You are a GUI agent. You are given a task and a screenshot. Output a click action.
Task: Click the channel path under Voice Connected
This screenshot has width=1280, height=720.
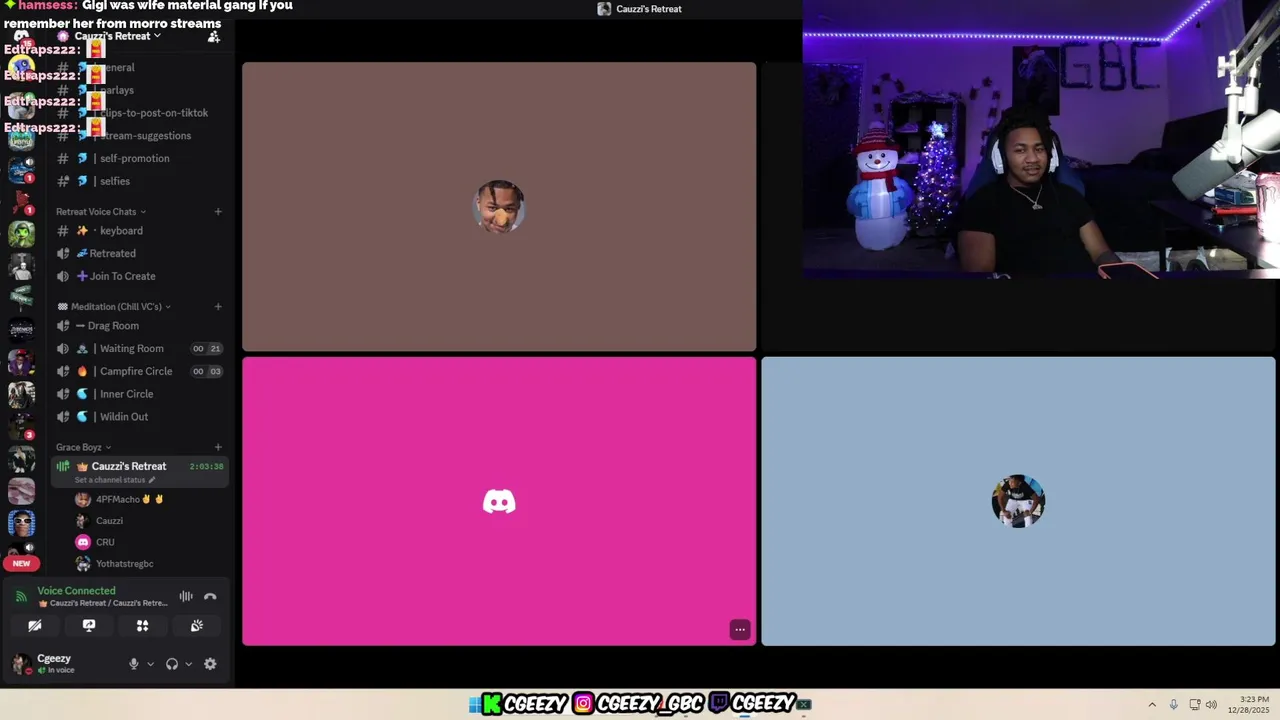103,603
